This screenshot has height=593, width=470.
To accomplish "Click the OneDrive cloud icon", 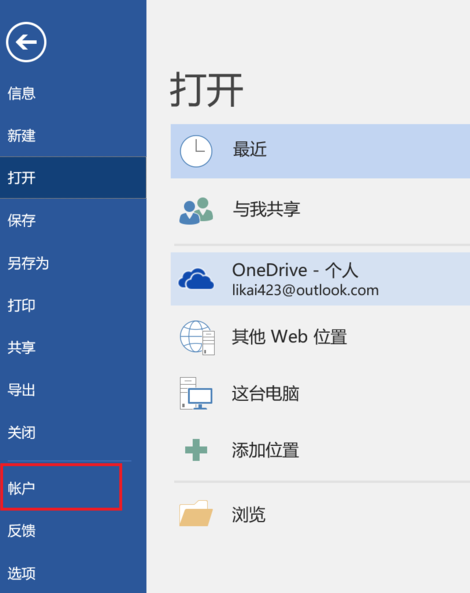I will pos(196,279).
